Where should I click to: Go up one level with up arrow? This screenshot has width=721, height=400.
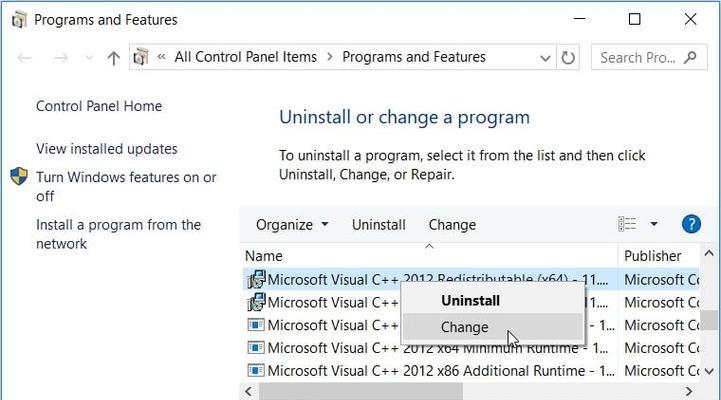pyautogui.click(x=114, y=58)
